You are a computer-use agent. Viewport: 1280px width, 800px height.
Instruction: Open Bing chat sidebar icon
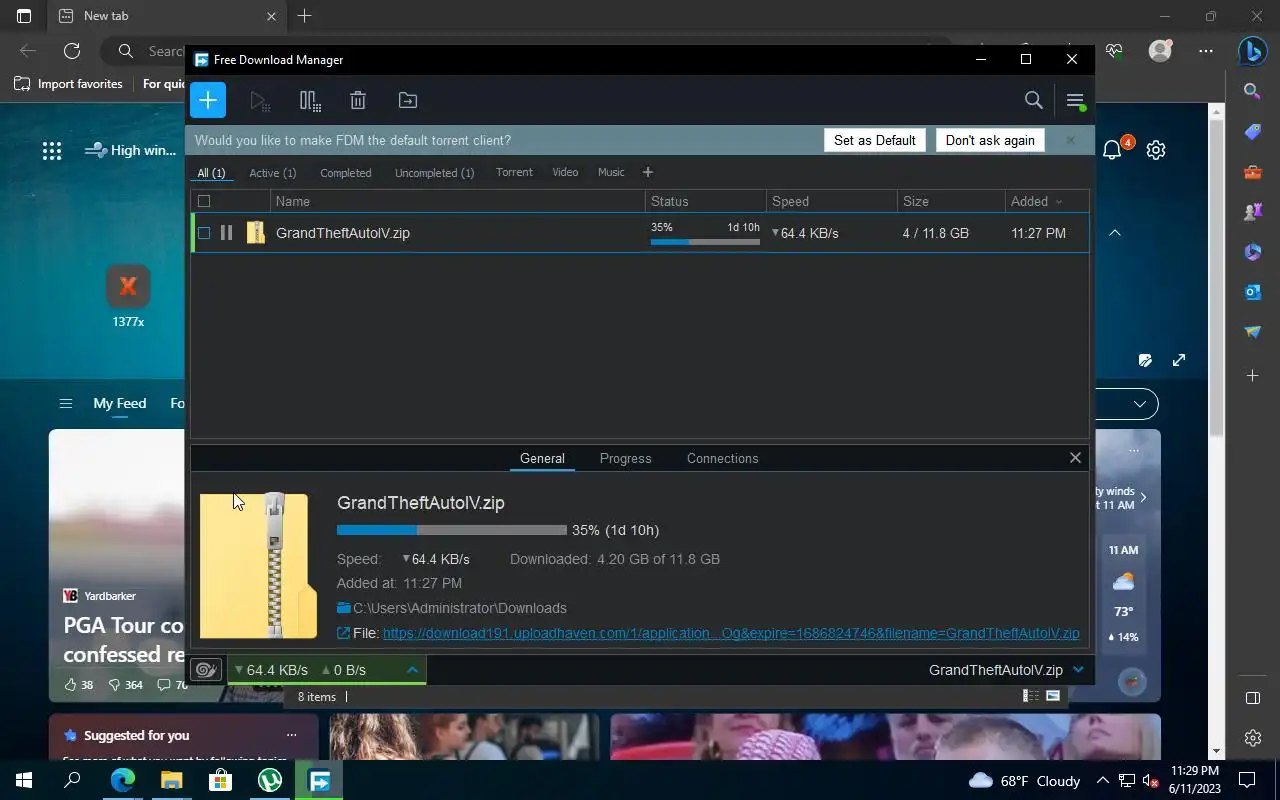pos(1252,51)
